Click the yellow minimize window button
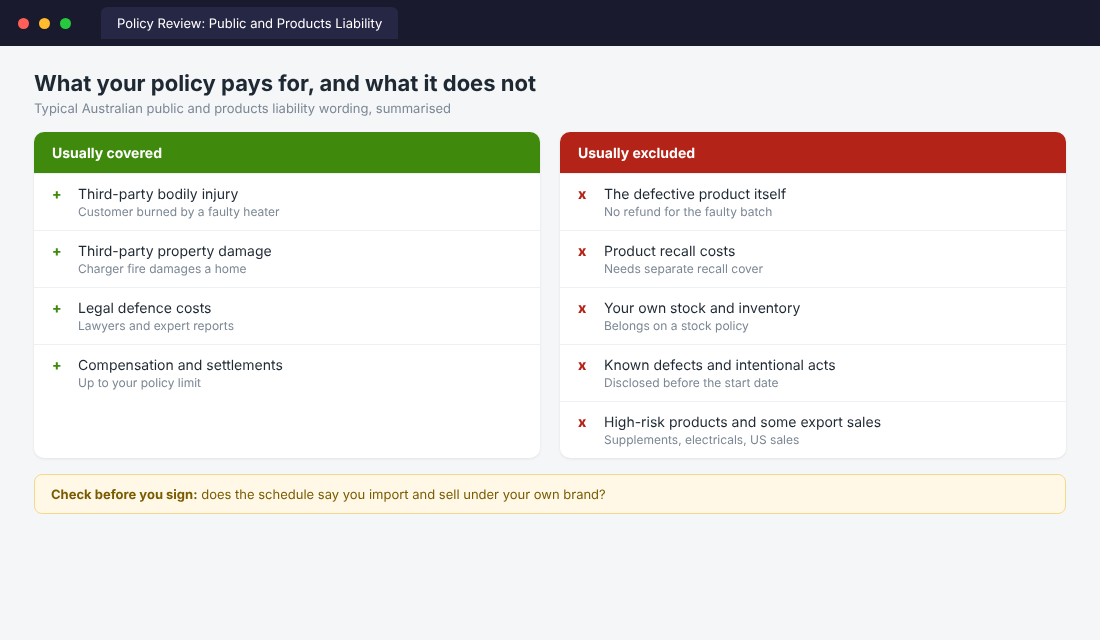 pos(44,24)
